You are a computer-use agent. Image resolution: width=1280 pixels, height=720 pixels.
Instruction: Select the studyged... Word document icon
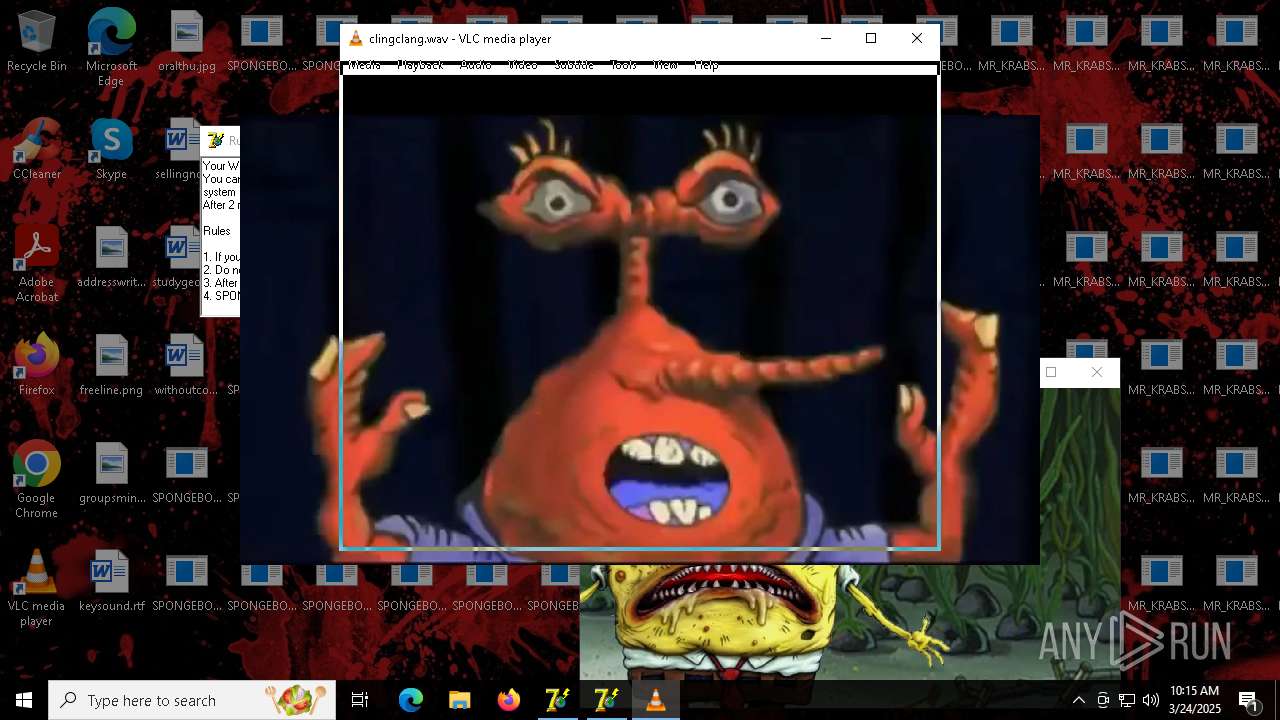[x=178, y=258]
